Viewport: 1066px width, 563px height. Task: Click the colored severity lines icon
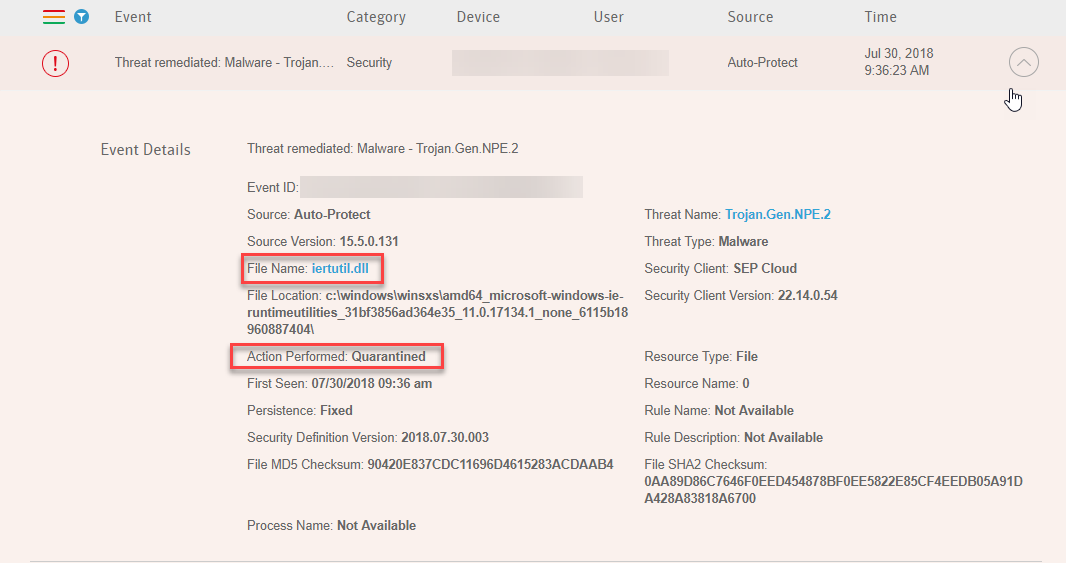click(53, 17)
